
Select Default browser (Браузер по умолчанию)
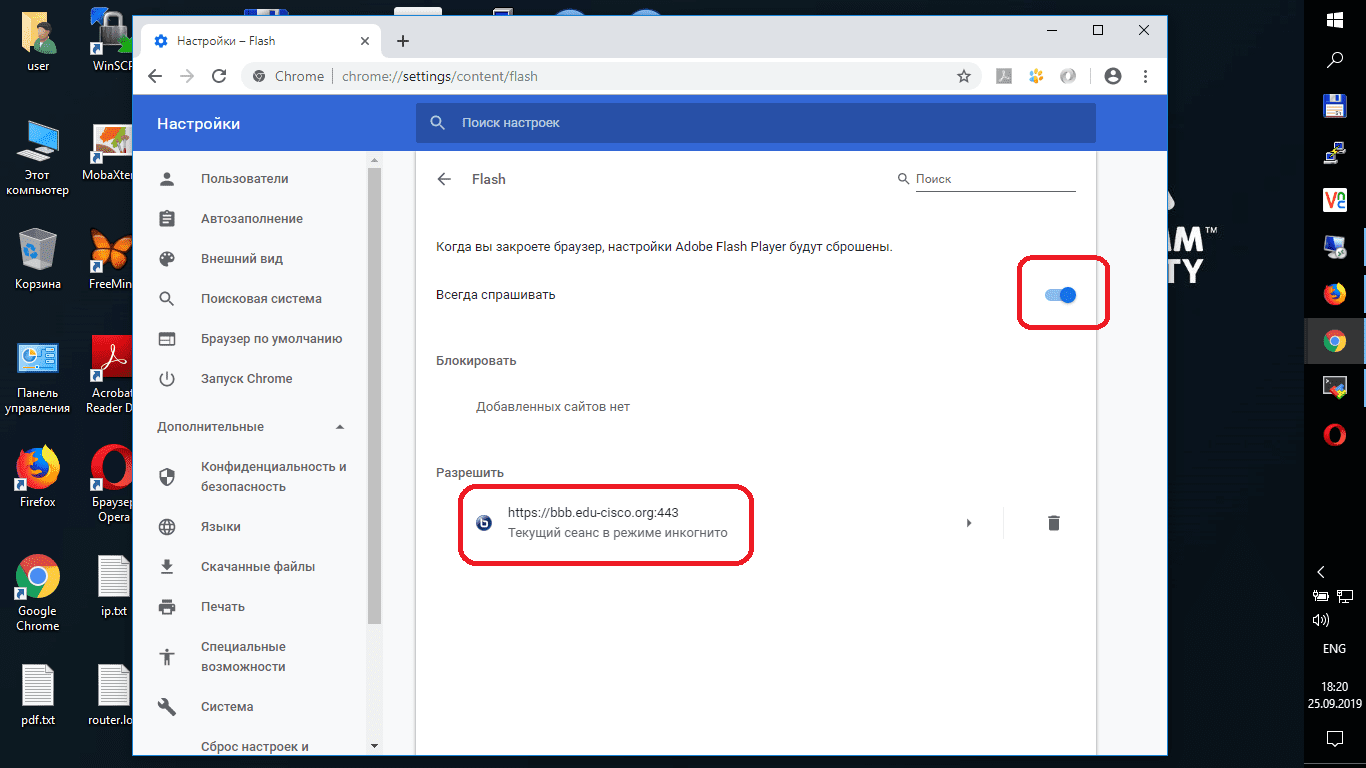271,339
